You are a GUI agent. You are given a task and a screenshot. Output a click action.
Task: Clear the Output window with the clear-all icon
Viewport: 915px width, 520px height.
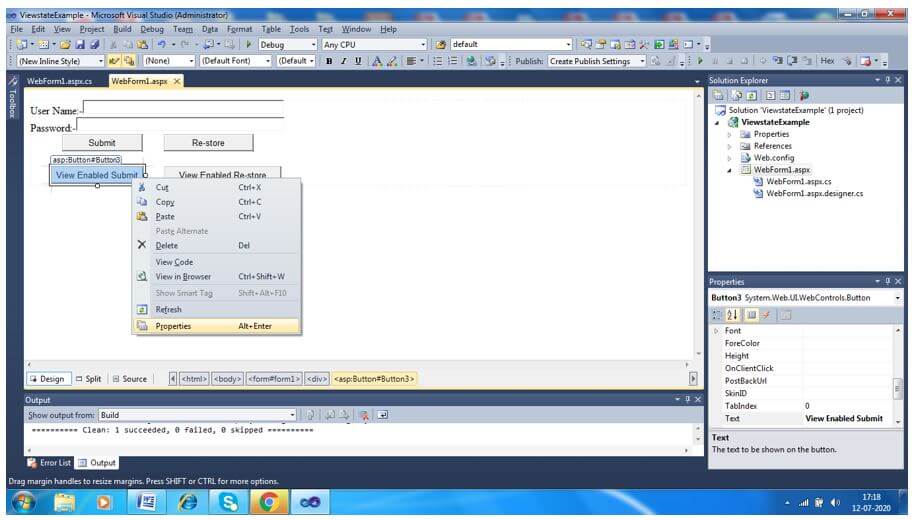click(364, 415)
